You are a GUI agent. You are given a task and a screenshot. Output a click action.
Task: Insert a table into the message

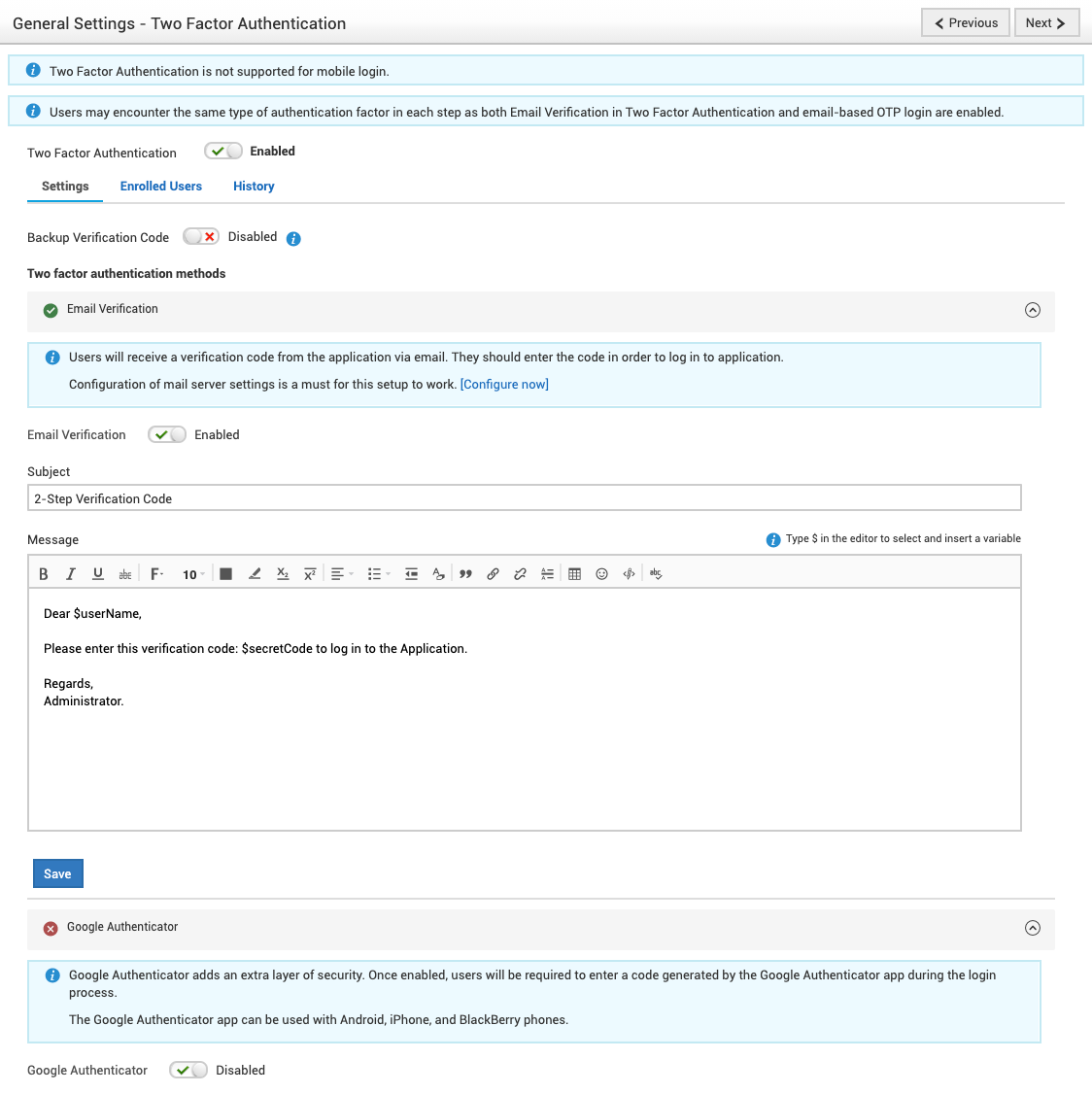pyautogui.click(x=574, y=574)
